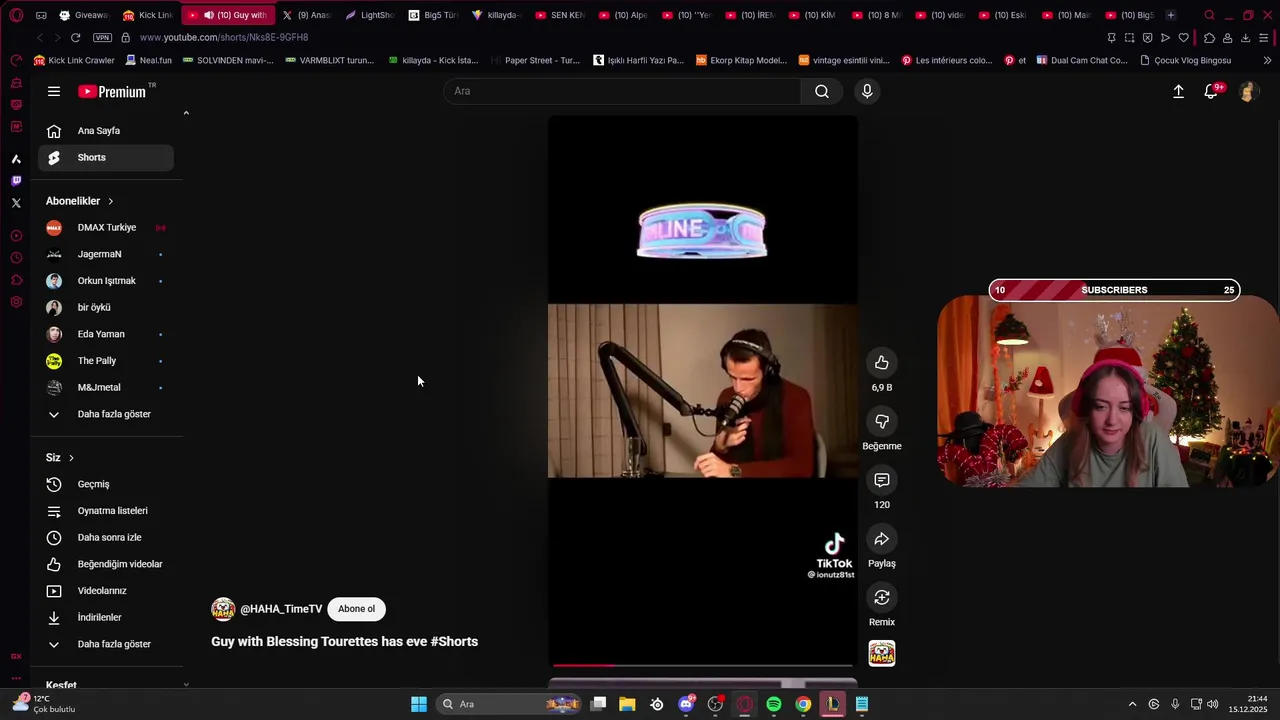Open Beğendiğim videolar
The image size is (1280, 720).
click(x=106, y=564)
